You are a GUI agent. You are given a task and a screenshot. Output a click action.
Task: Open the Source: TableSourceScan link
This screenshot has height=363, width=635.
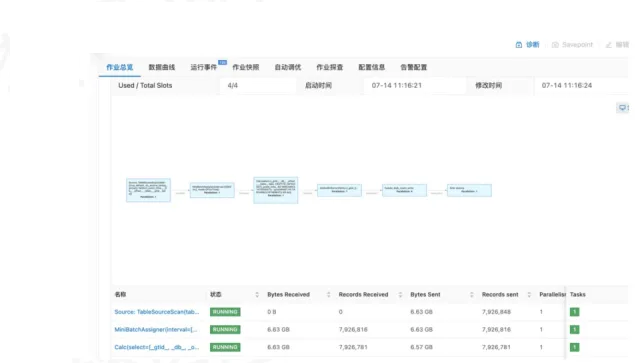coord(157,312)
